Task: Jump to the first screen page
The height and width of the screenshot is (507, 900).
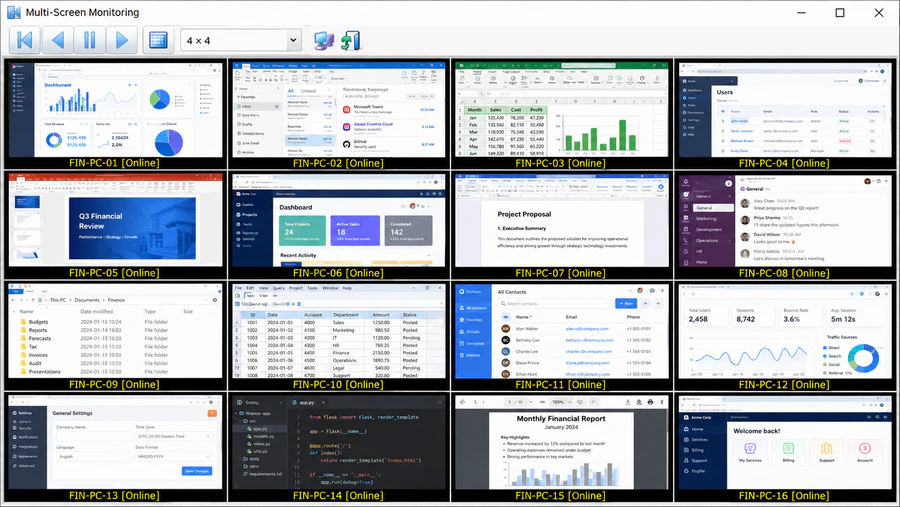Action: (25, 40)
